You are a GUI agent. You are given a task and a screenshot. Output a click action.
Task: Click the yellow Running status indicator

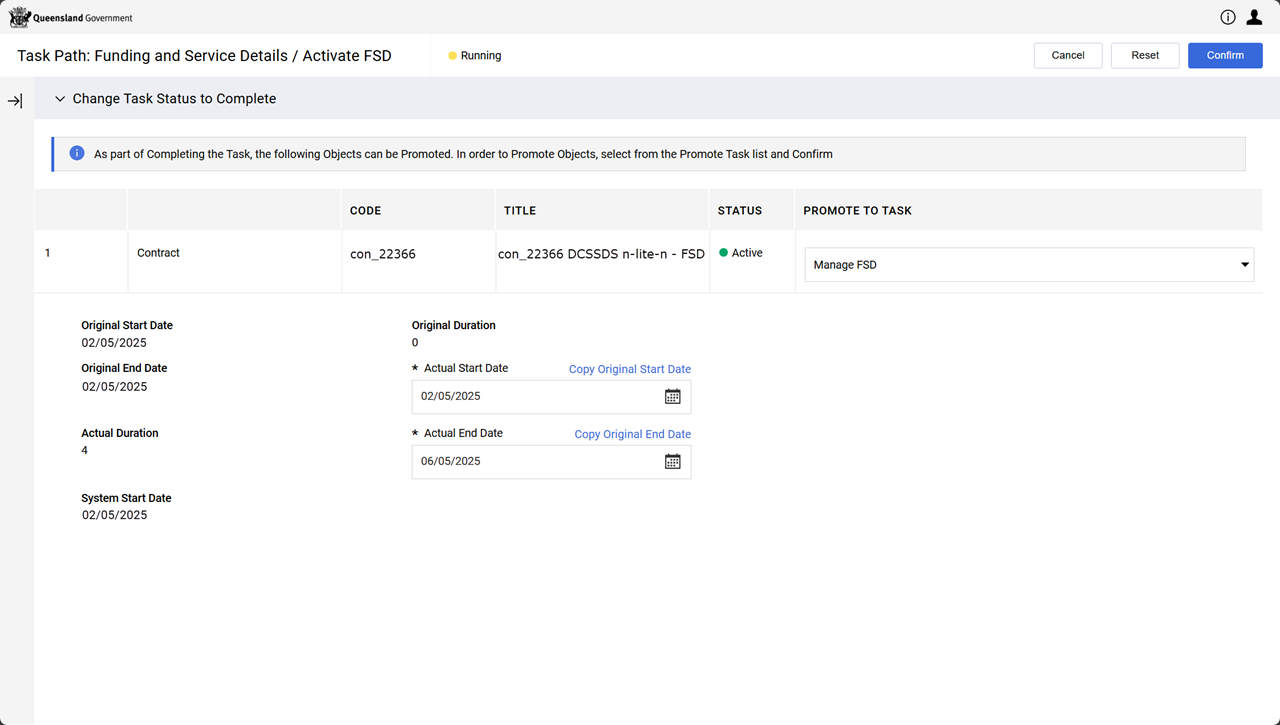pos(453,56)
